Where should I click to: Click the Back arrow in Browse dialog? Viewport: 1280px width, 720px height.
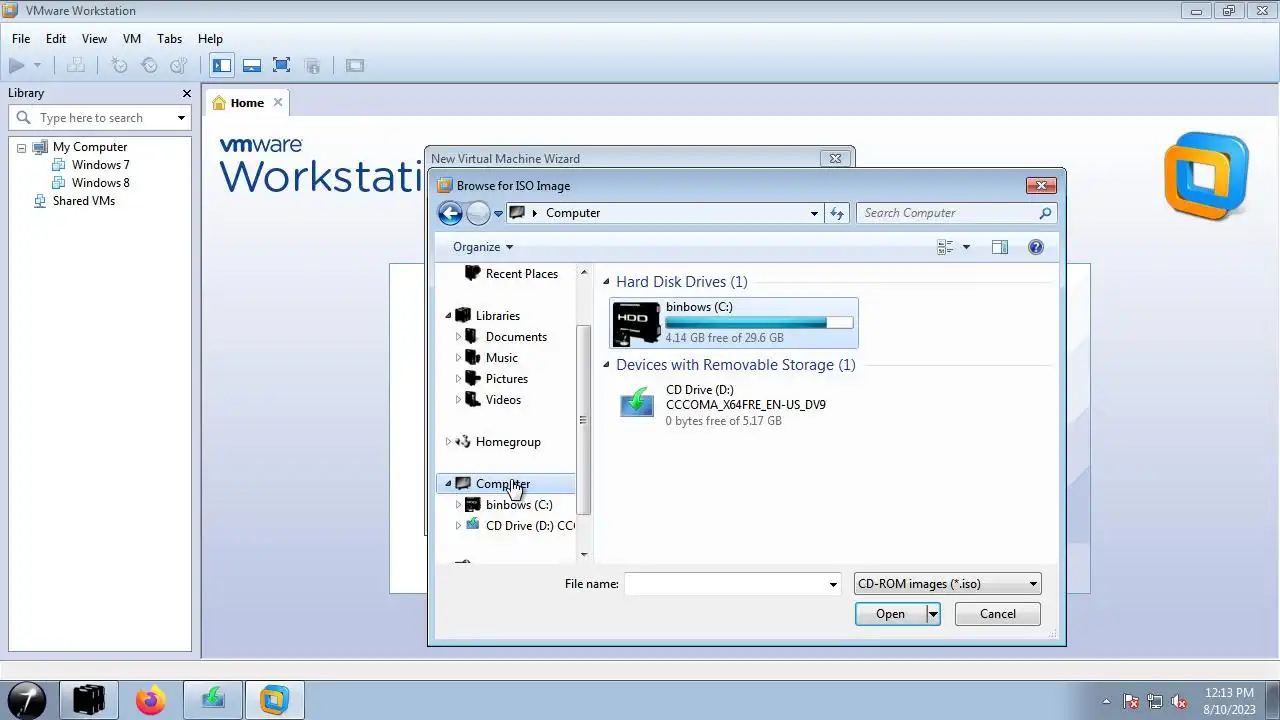coord(450,213)
